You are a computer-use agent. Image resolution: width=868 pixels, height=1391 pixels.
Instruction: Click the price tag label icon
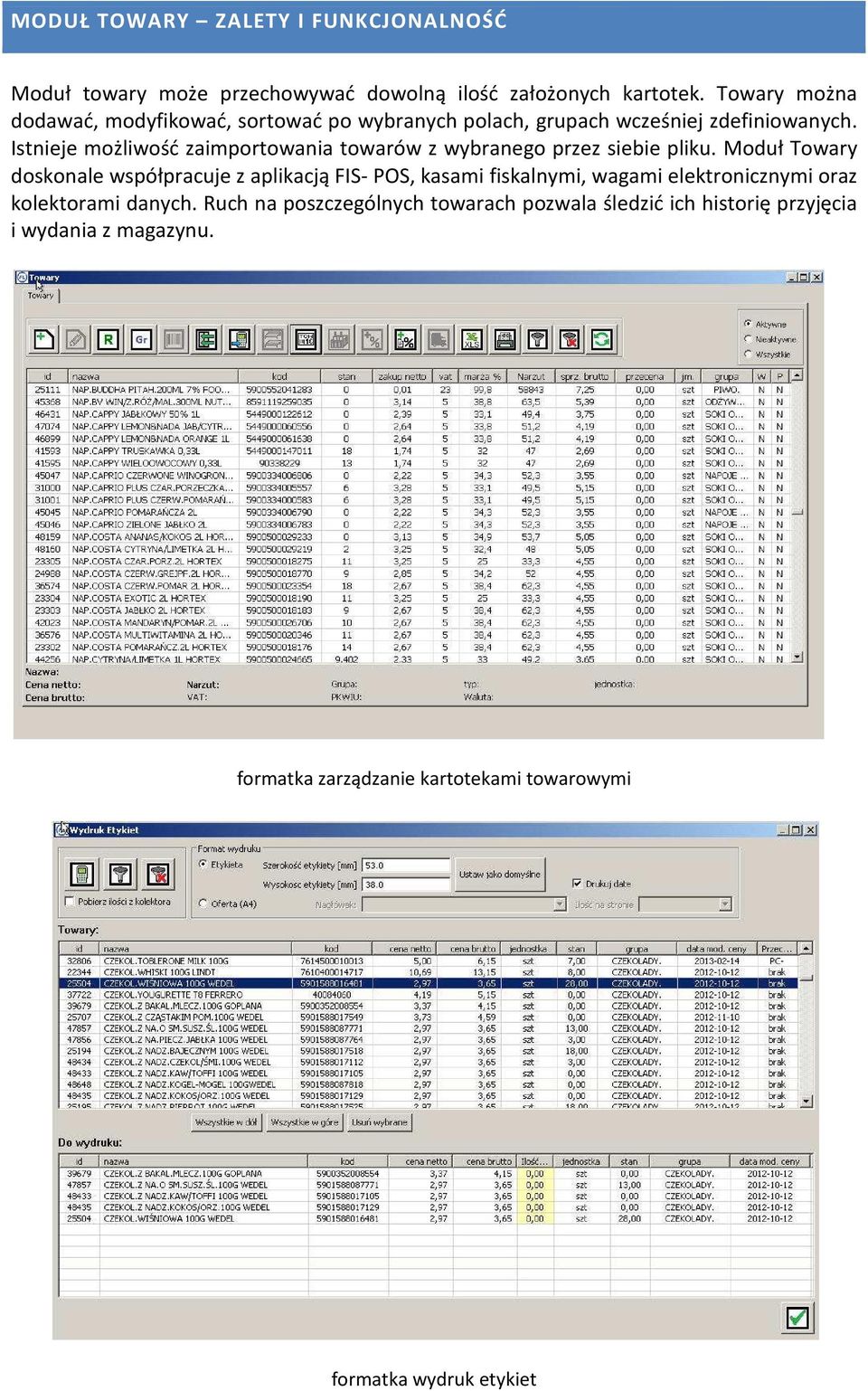coord(306,340)
